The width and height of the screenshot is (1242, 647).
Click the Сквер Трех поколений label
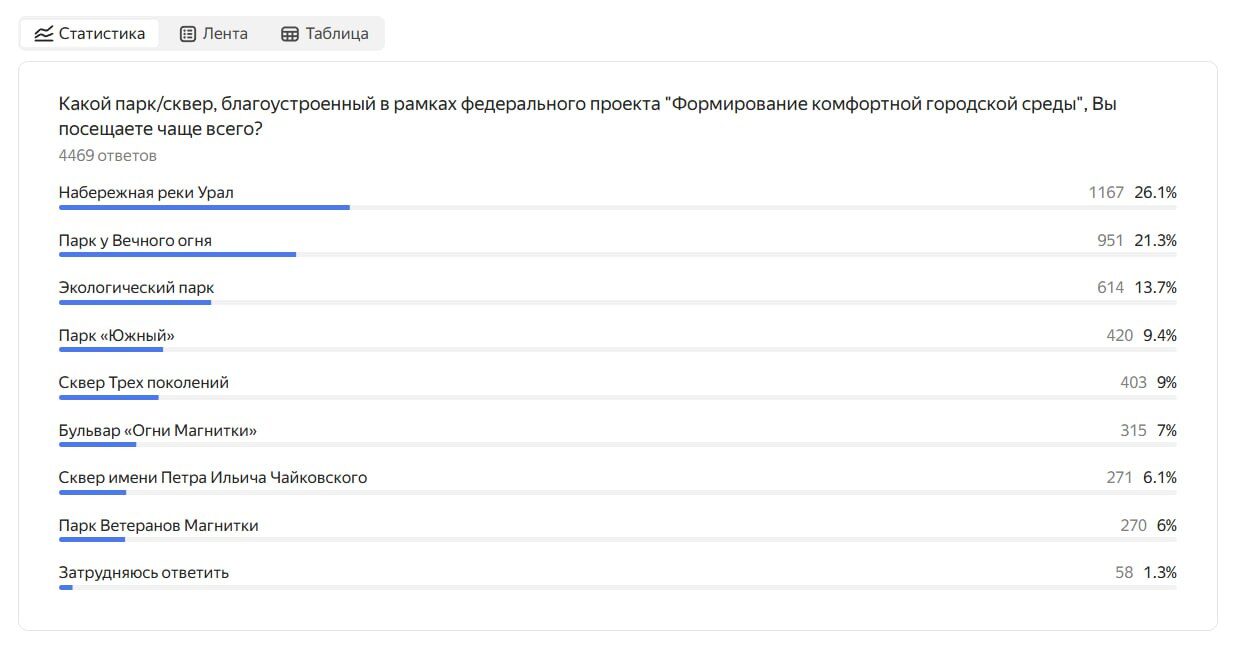[x=144, y=382]
